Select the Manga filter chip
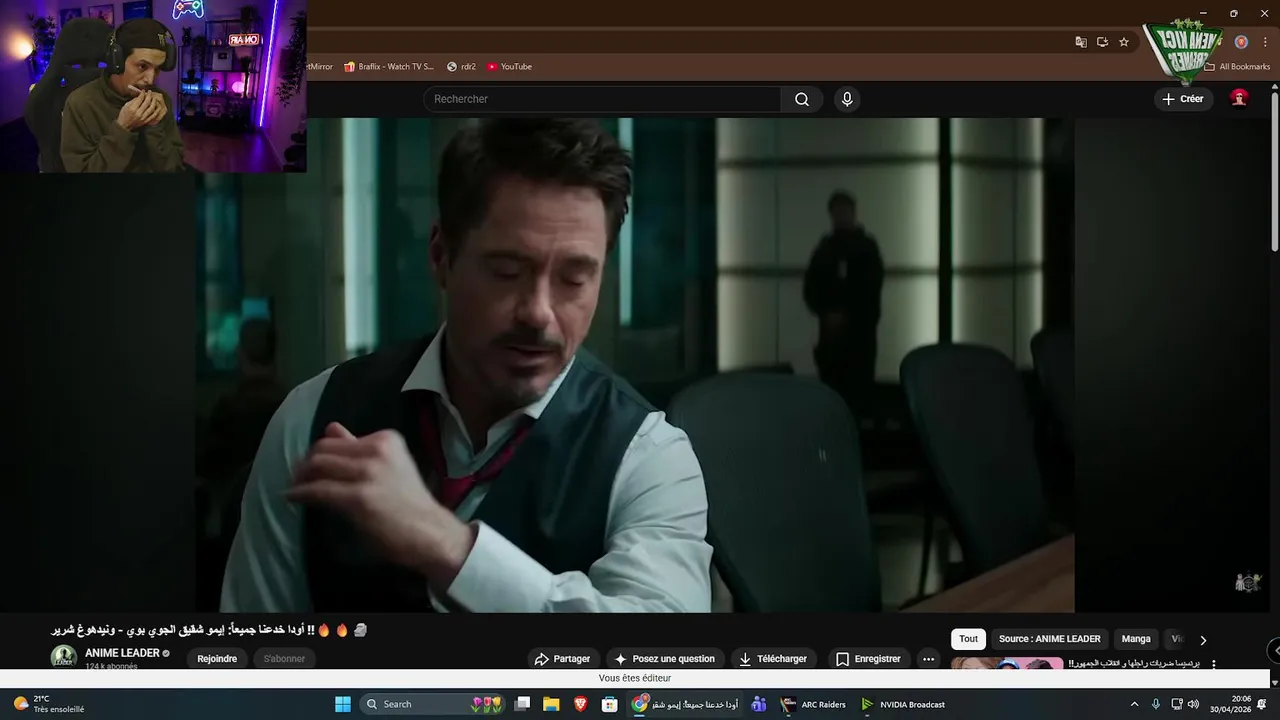 (1136, 639)
